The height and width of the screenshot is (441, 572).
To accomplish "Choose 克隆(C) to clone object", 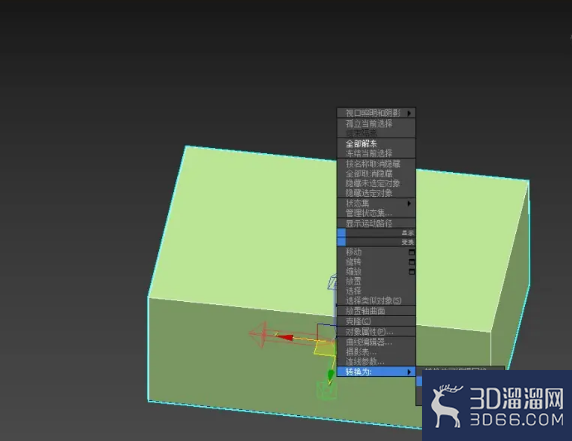I will pyautogui.click(x=376, y=321).
